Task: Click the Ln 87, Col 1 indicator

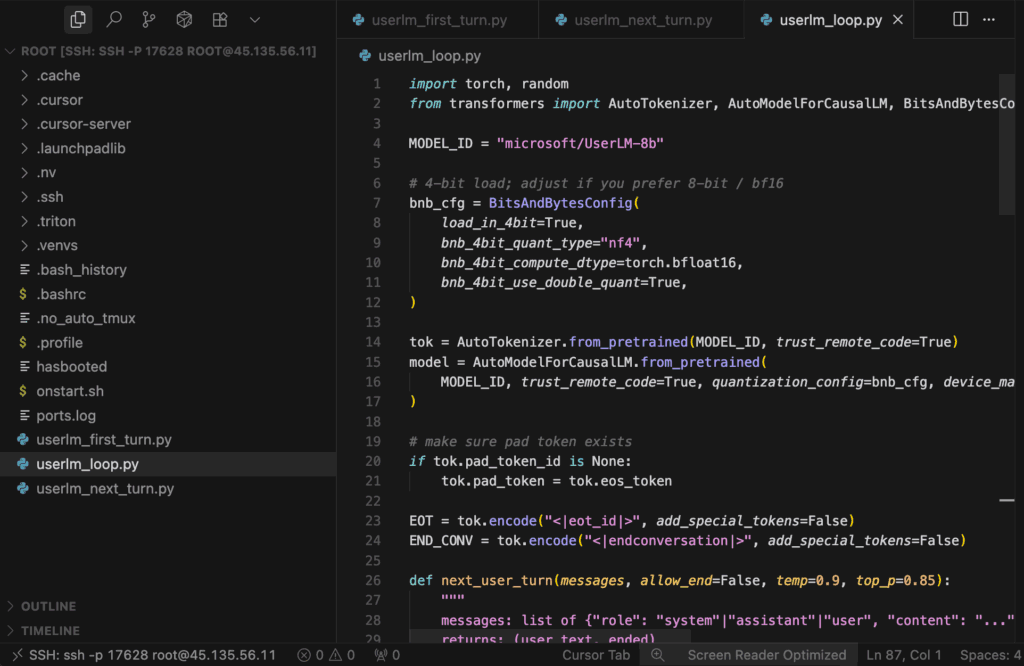Action: point(904,655)
